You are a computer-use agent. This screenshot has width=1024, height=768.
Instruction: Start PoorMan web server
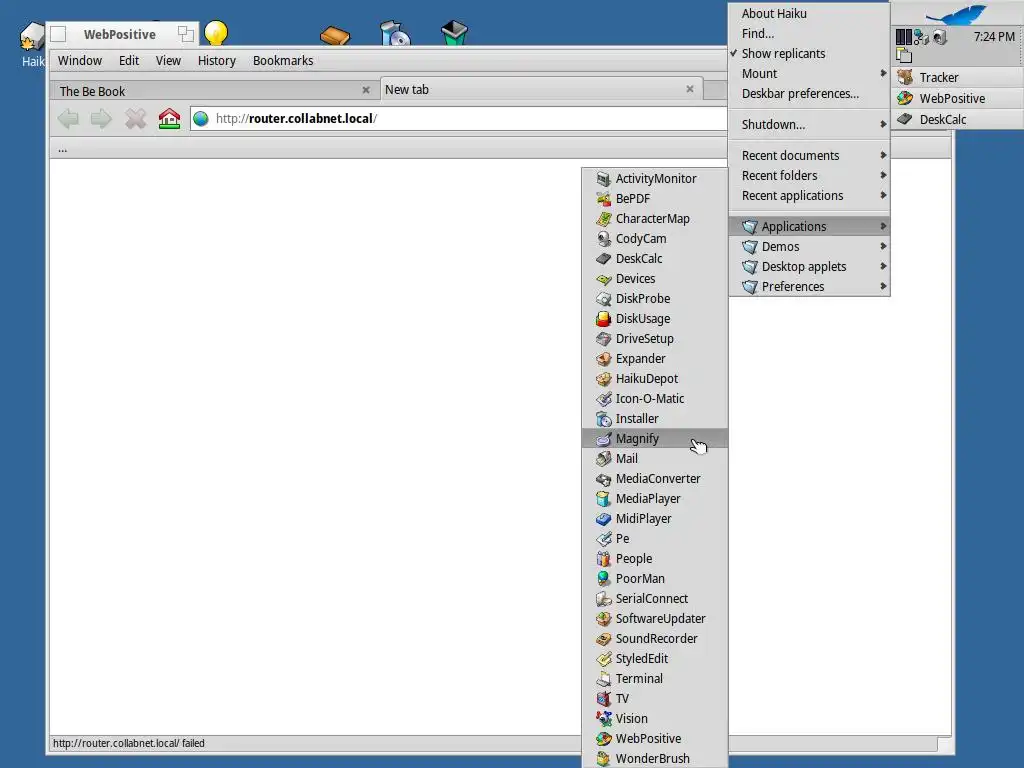654,579
